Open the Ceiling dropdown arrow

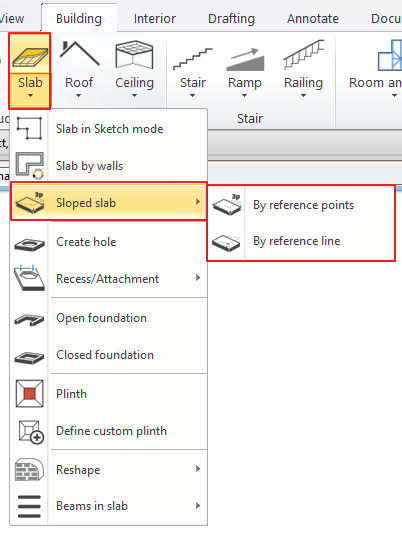click(x=134, y=96)
